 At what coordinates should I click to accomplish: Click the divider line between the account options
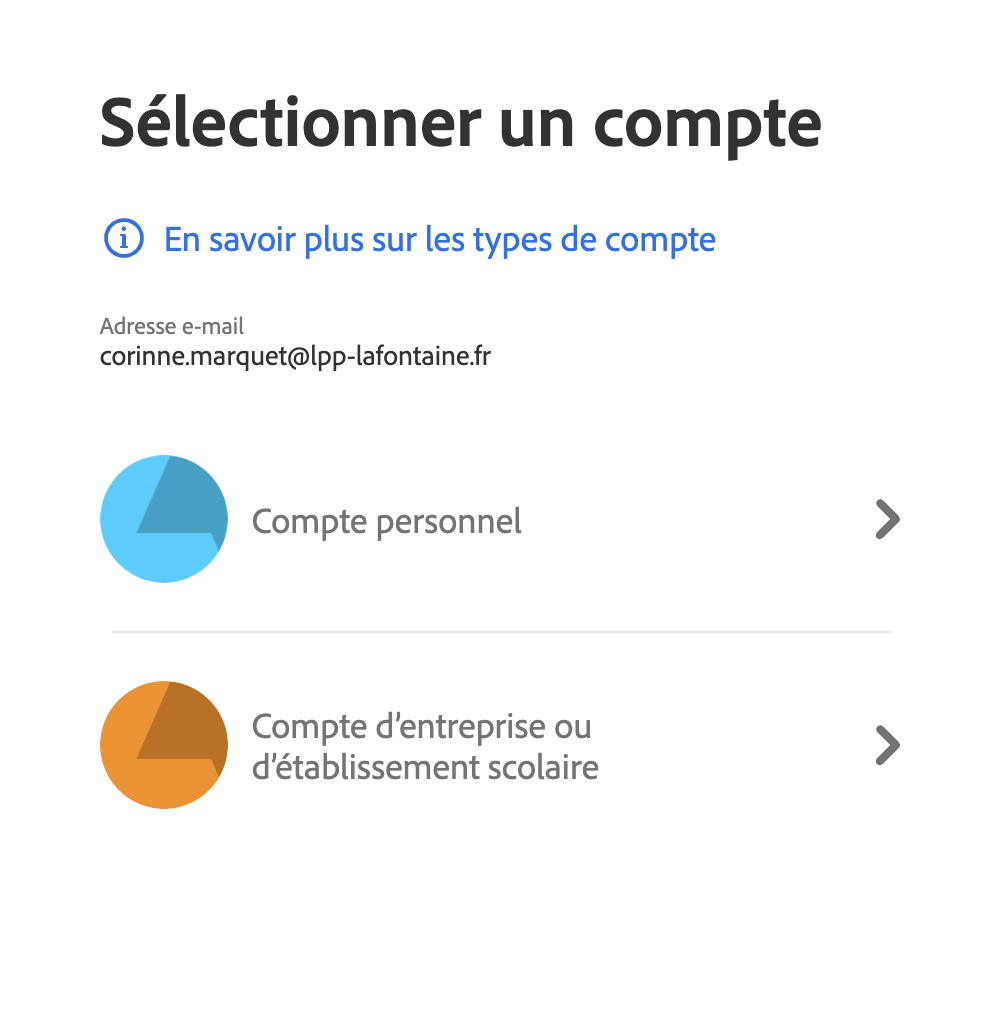[502, 632]
